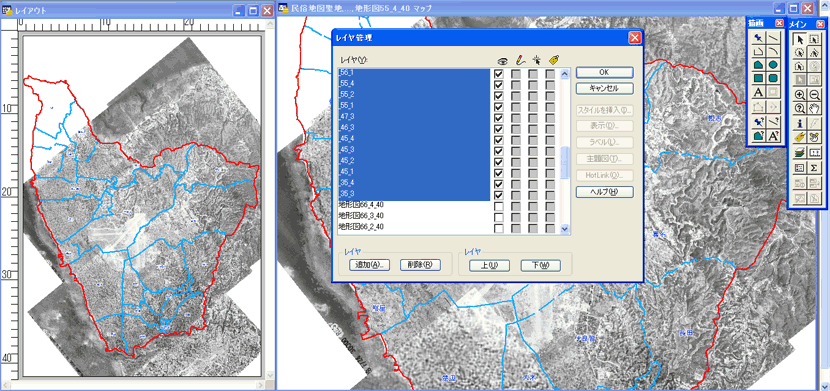The width and height of the screenshot is (830, 391).
Task: Select the Zoom-out magnifier tool
Action: coord(814,94)
